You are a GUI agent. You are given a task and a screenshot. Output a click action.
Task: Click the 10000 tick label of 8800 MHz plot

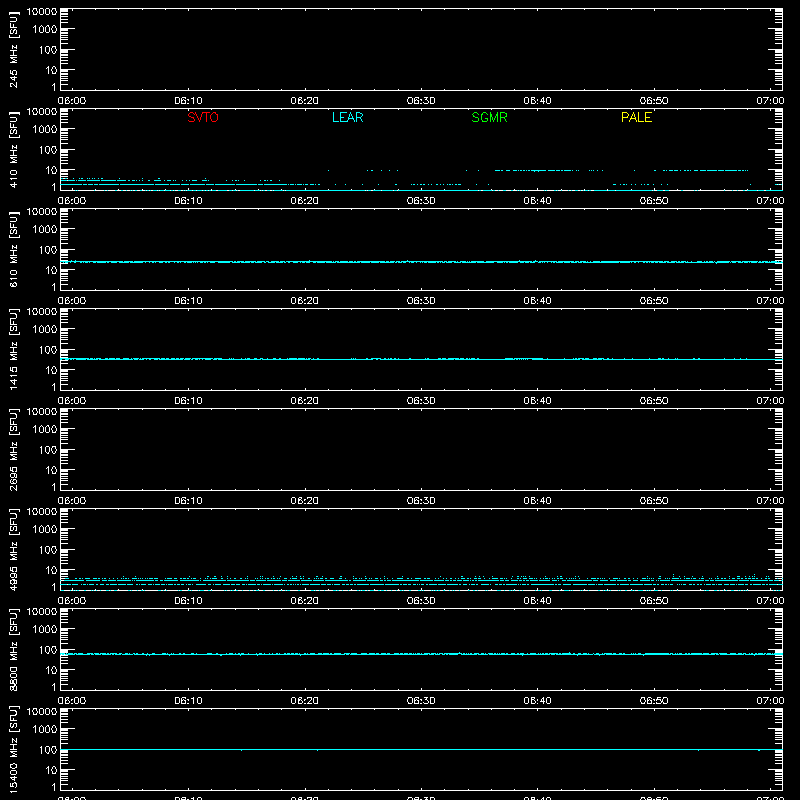(42, 612)
